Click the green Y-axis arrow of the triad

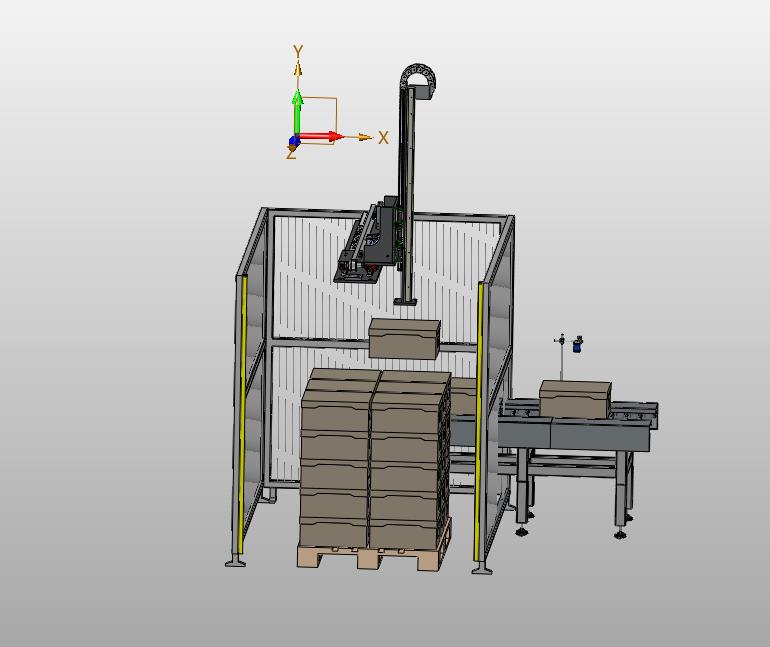[297, 113]
